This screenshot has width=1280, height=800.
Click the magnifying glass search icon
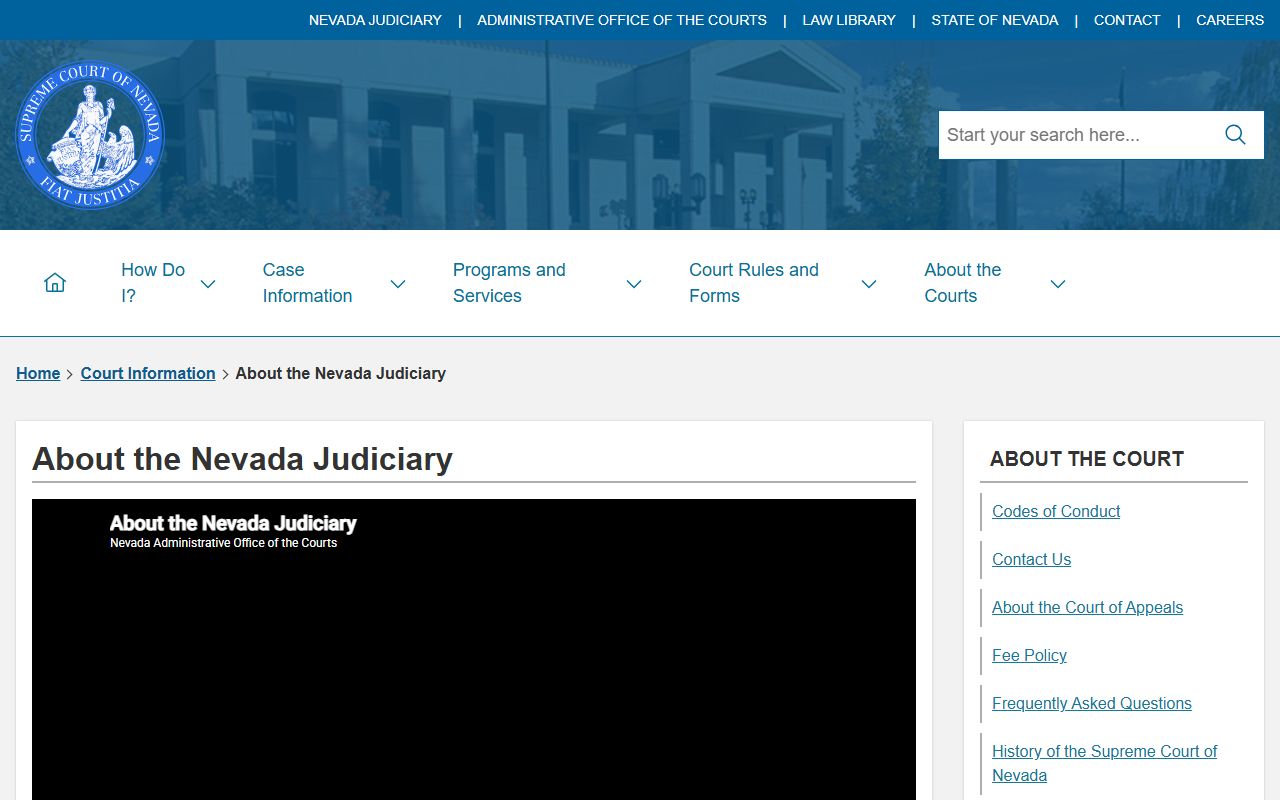pyautogui.click(x=1235, y=135)
